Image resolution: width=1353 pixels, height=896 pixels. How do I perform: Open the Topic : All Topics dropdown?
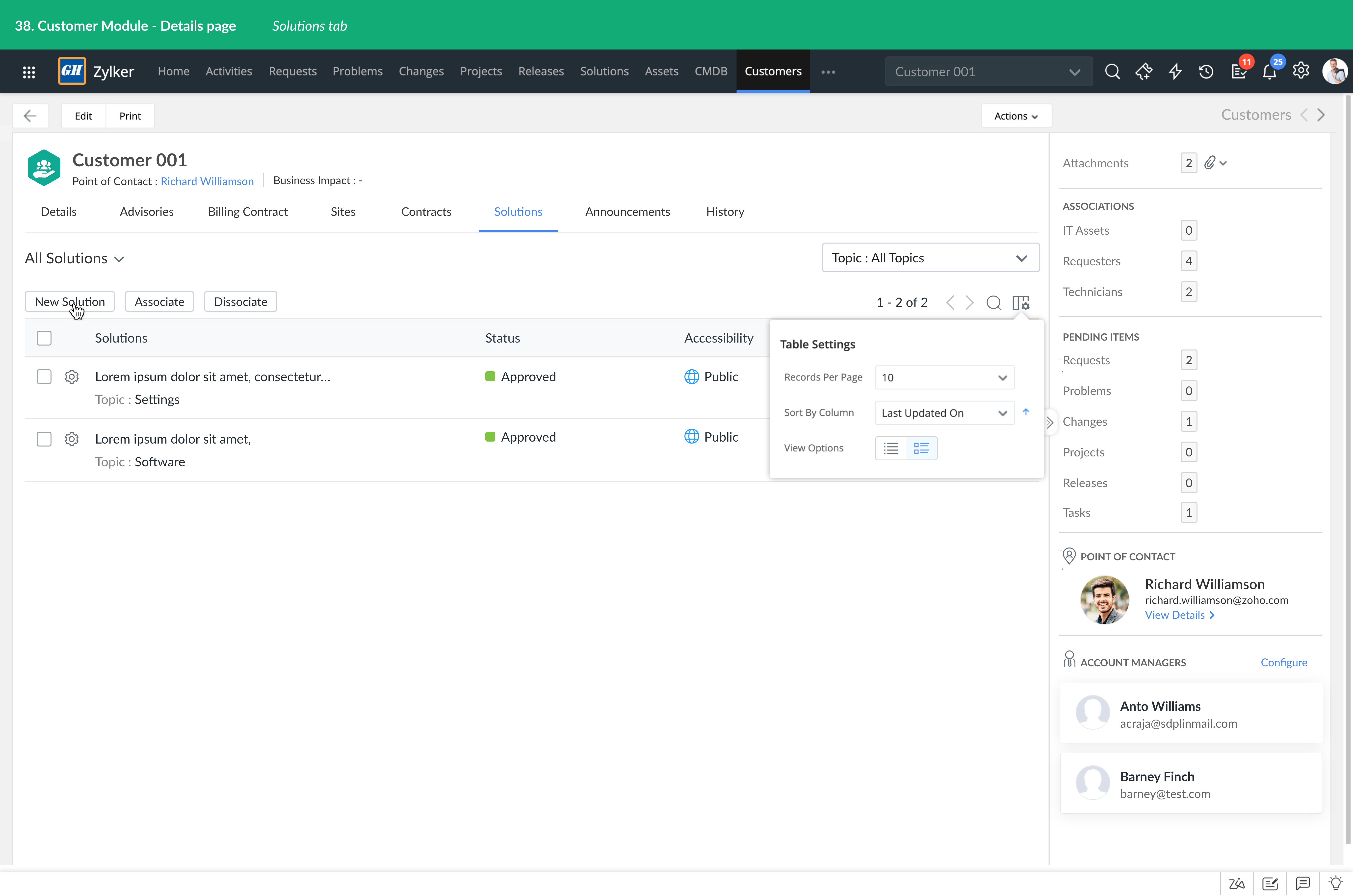point(931,258)
